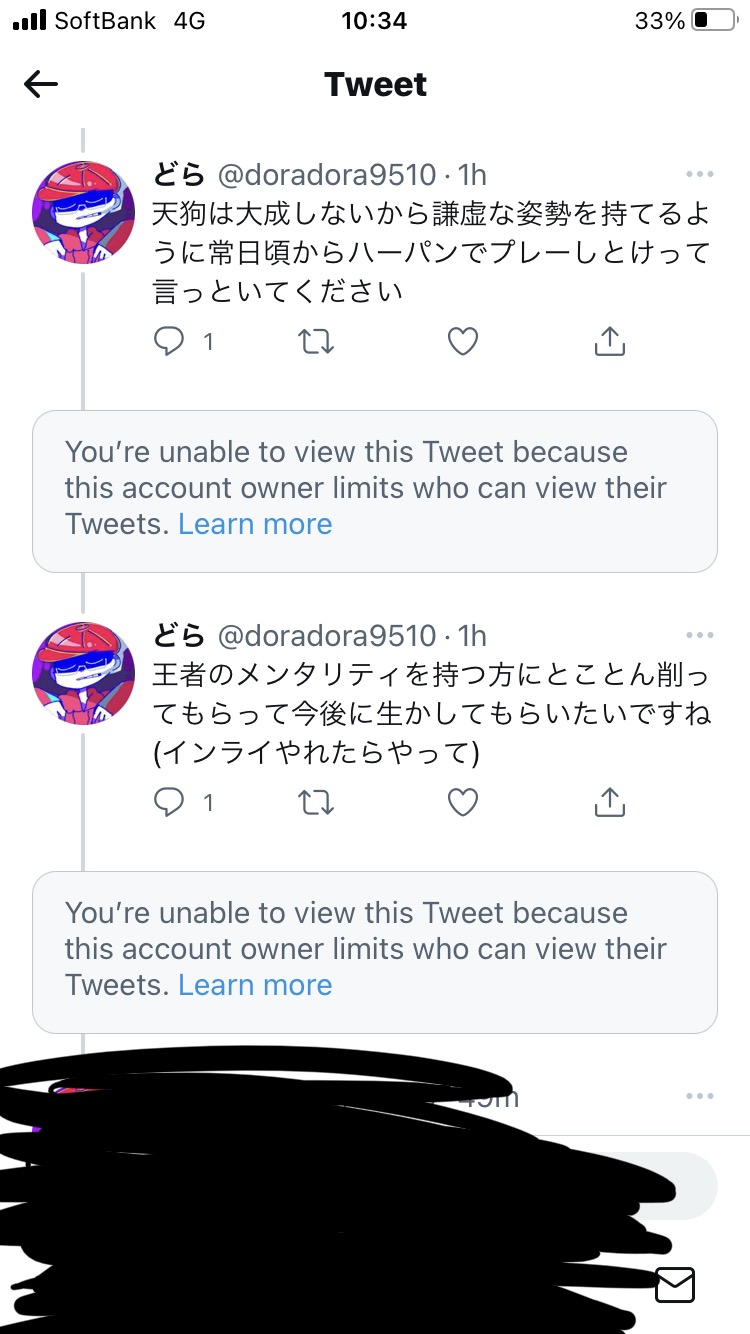Open first Learn more link

(255, 524)
